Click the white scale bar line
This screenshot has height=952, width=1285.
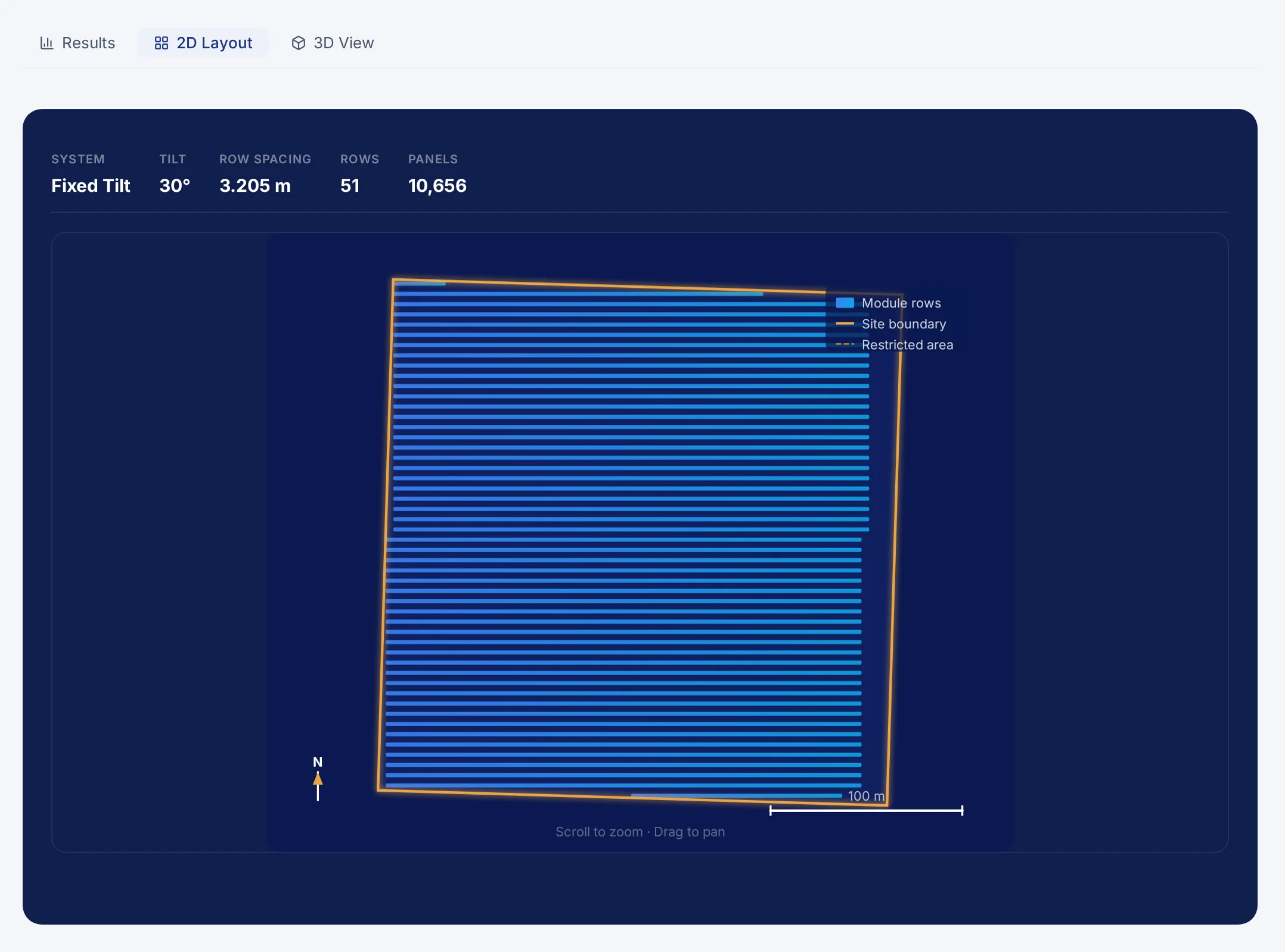point(866,810)
